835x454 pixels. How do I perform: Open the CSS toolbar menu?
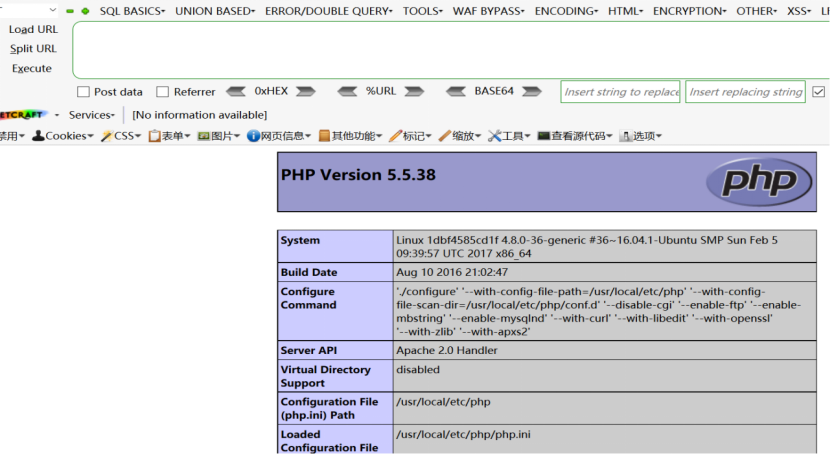point(121,136)
